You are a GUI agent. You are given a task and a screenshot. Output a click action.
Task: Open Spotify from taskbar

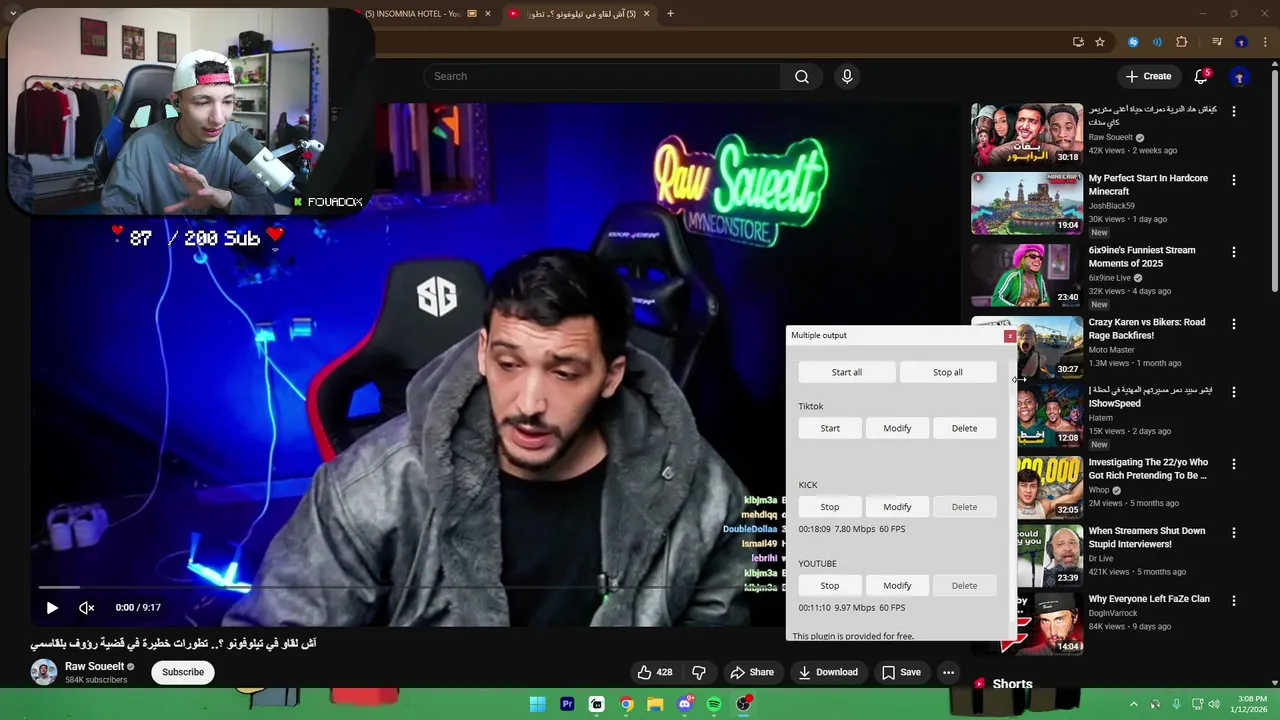714,704
